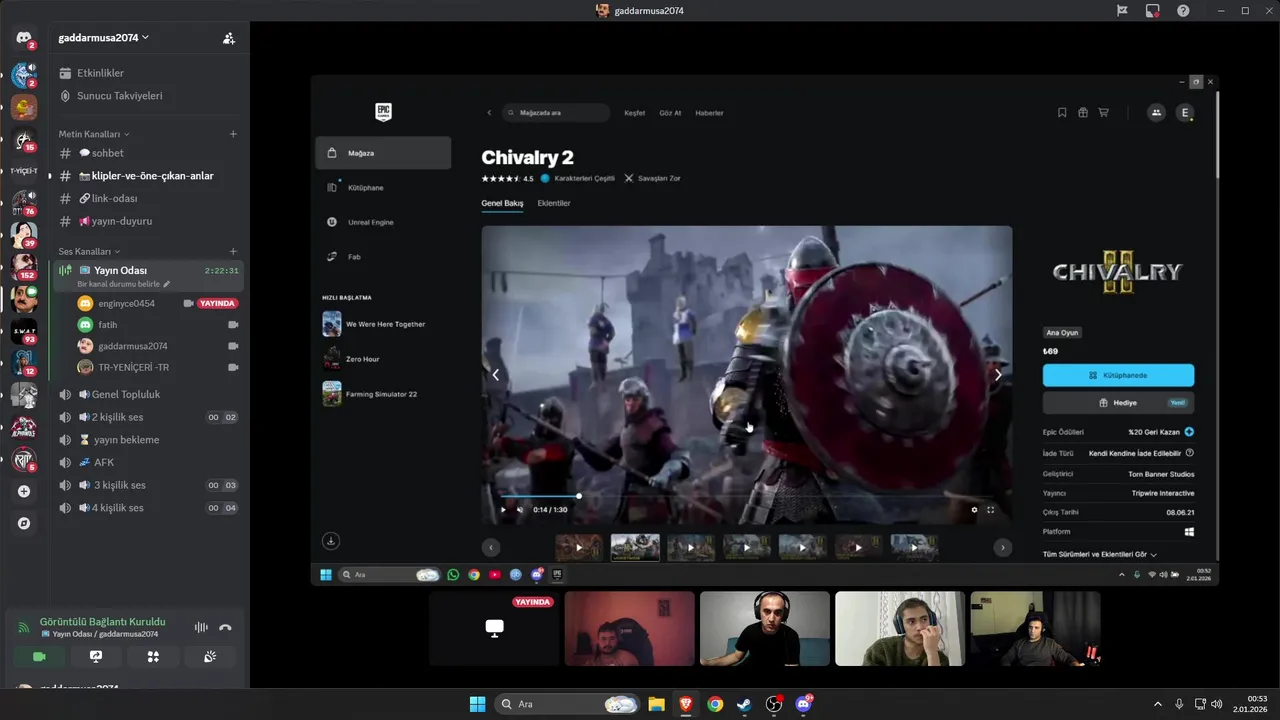Move thumbnail strip back with left chevron
The image size is (1280, 720).
pos(491,547)
